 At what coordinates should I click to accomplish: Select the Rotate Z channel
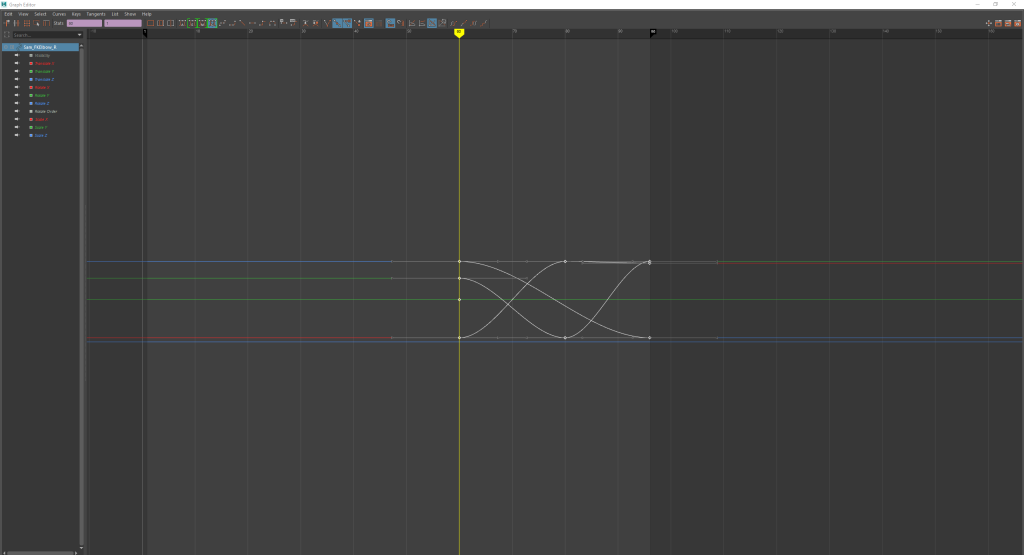[42, 103]
